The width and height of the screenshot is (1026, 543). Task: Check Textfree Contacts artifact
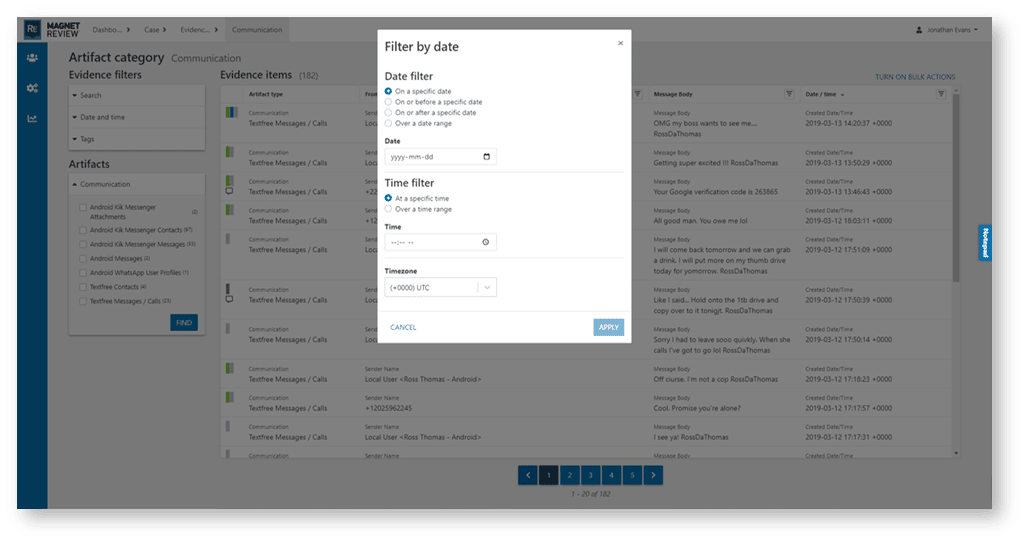click(x=83, y=287)
